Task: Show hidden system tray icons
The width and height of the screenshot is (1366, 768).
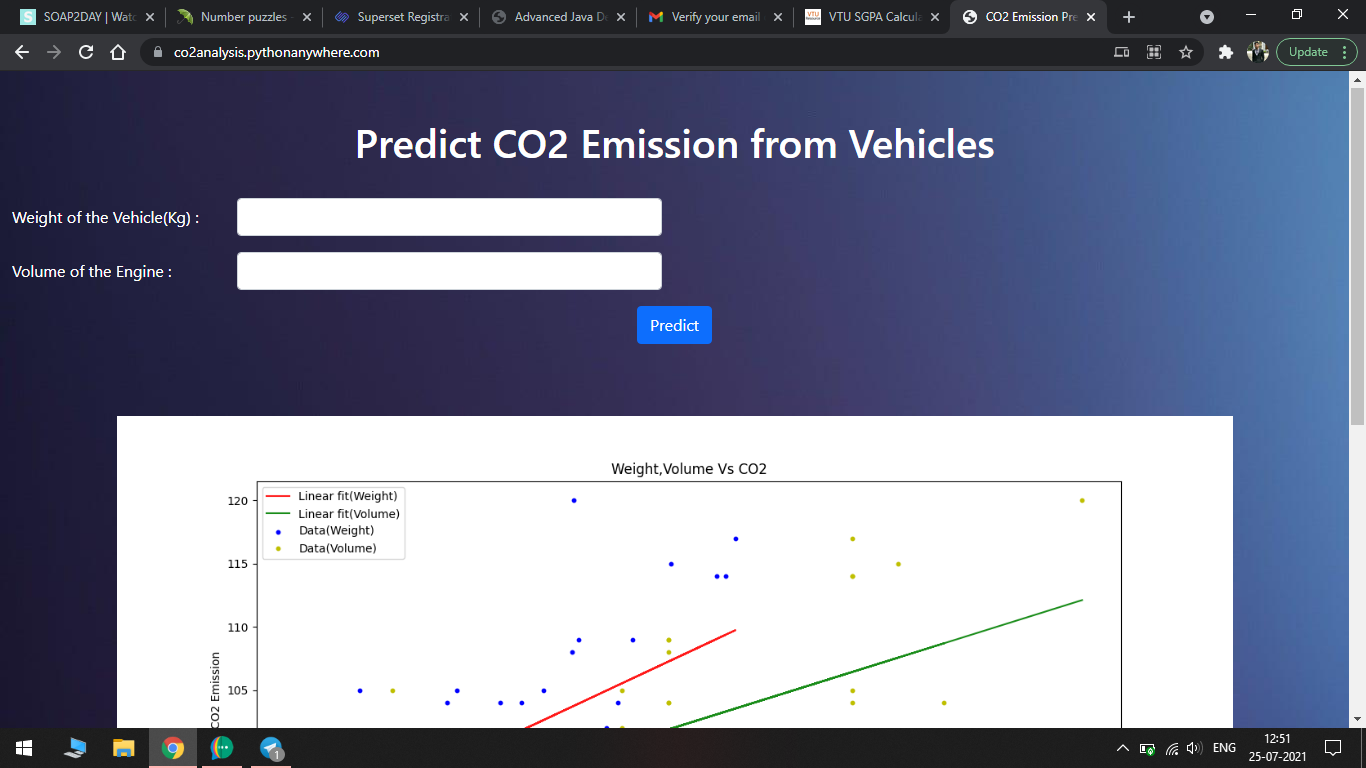Action: coord(1123,748)
